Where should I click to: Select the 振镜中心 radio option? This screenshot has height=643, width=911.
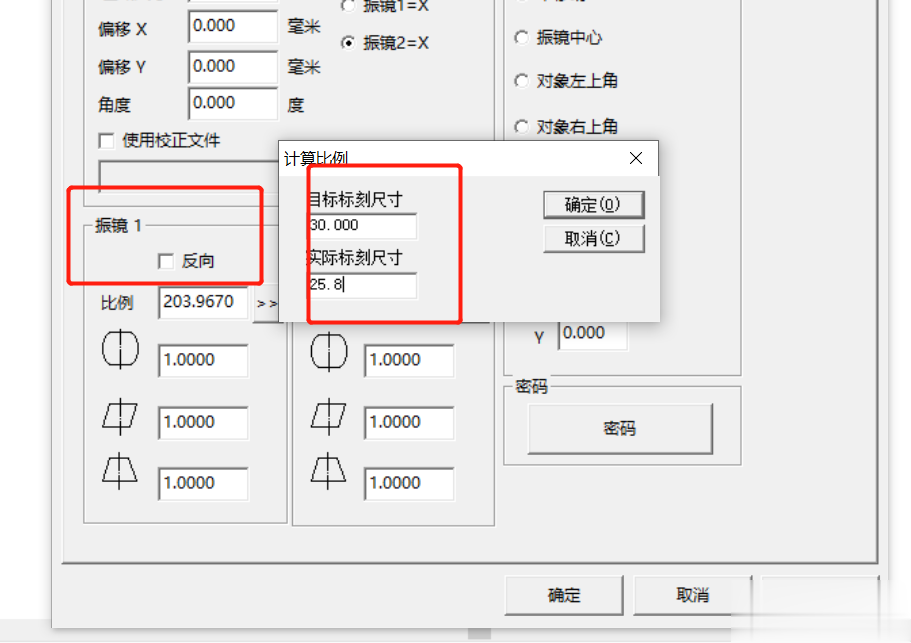tap(521, 38)
